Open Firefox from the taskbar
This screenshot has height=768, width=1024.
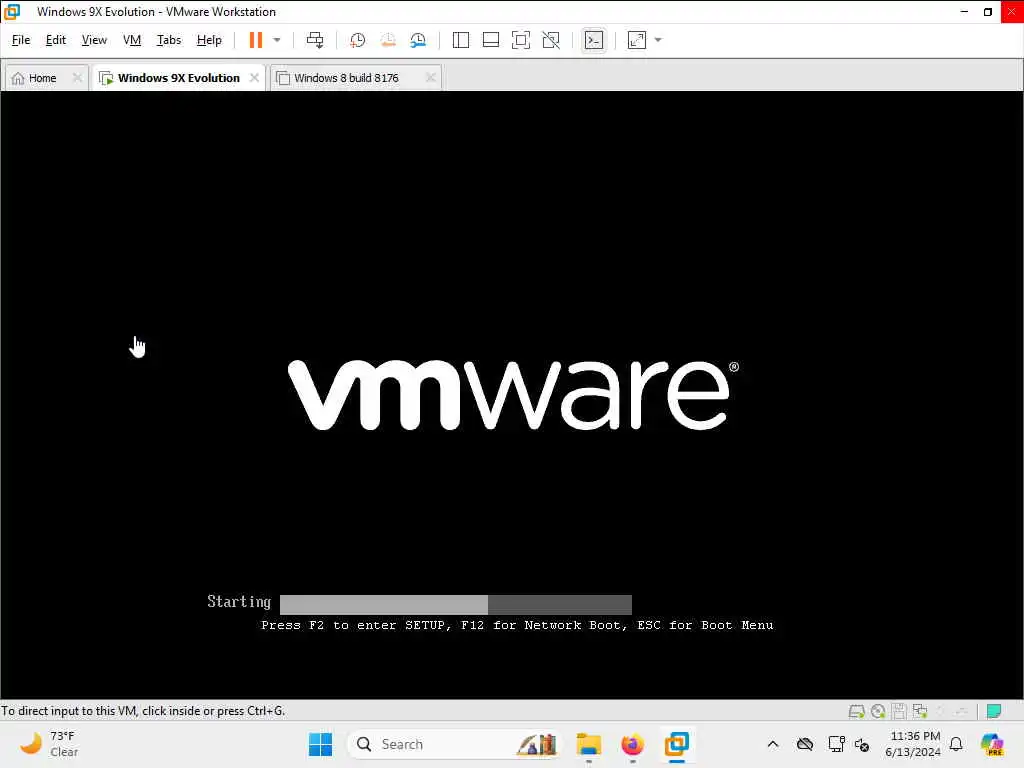[632, 744]
